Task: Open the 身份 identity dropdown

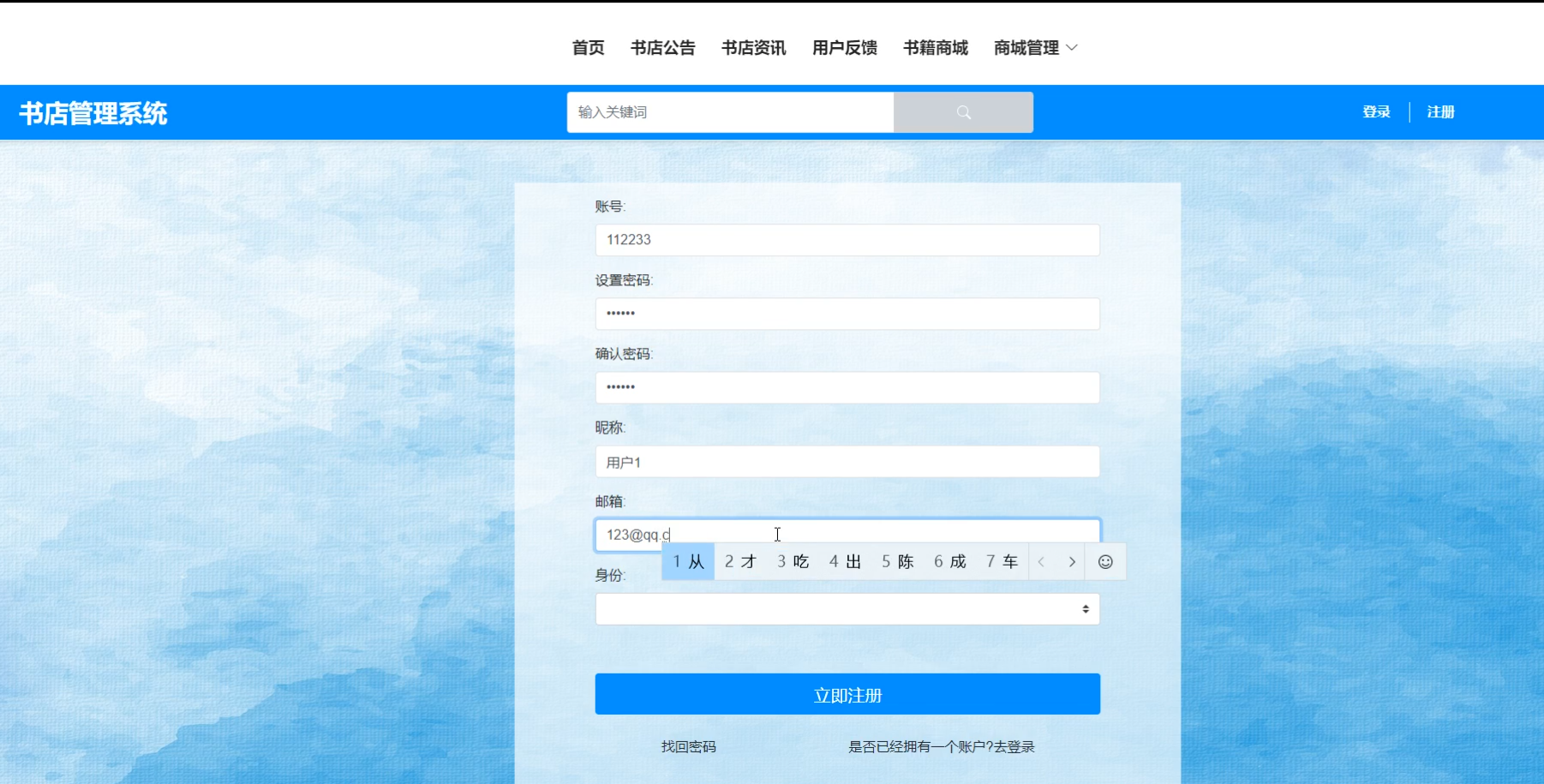Action: [x=847, y=609]
